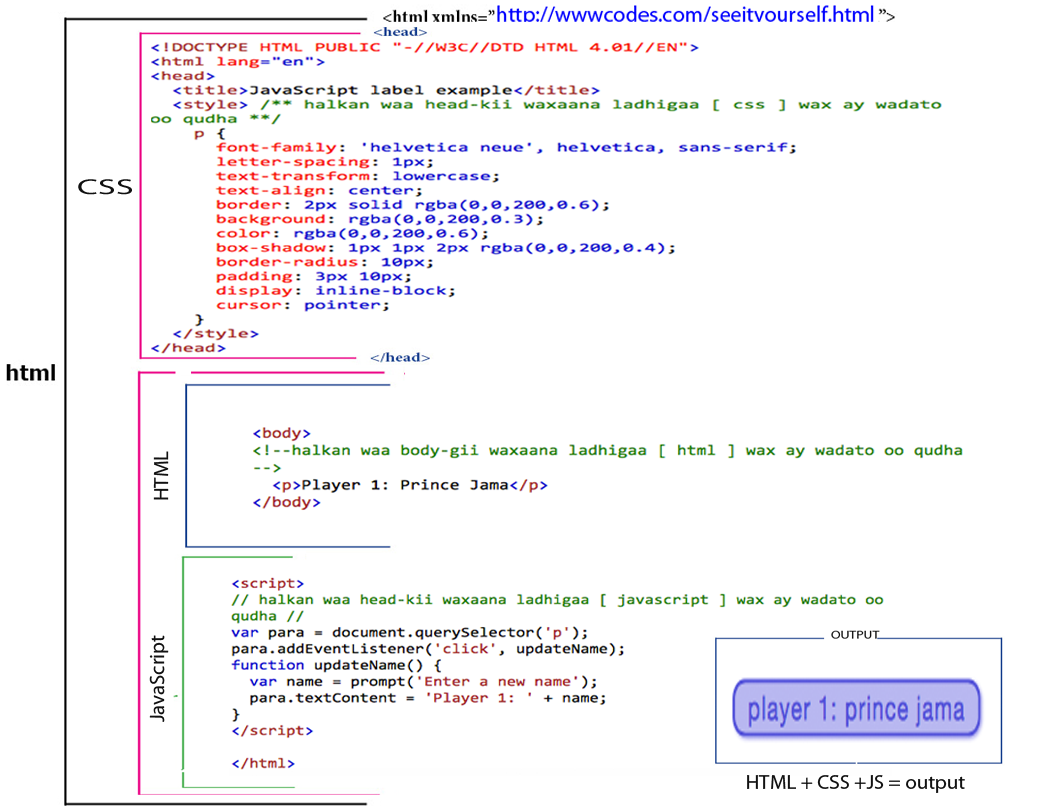
Task: Click the vertical 'HTML' section label
Action: tap(162, 476)
